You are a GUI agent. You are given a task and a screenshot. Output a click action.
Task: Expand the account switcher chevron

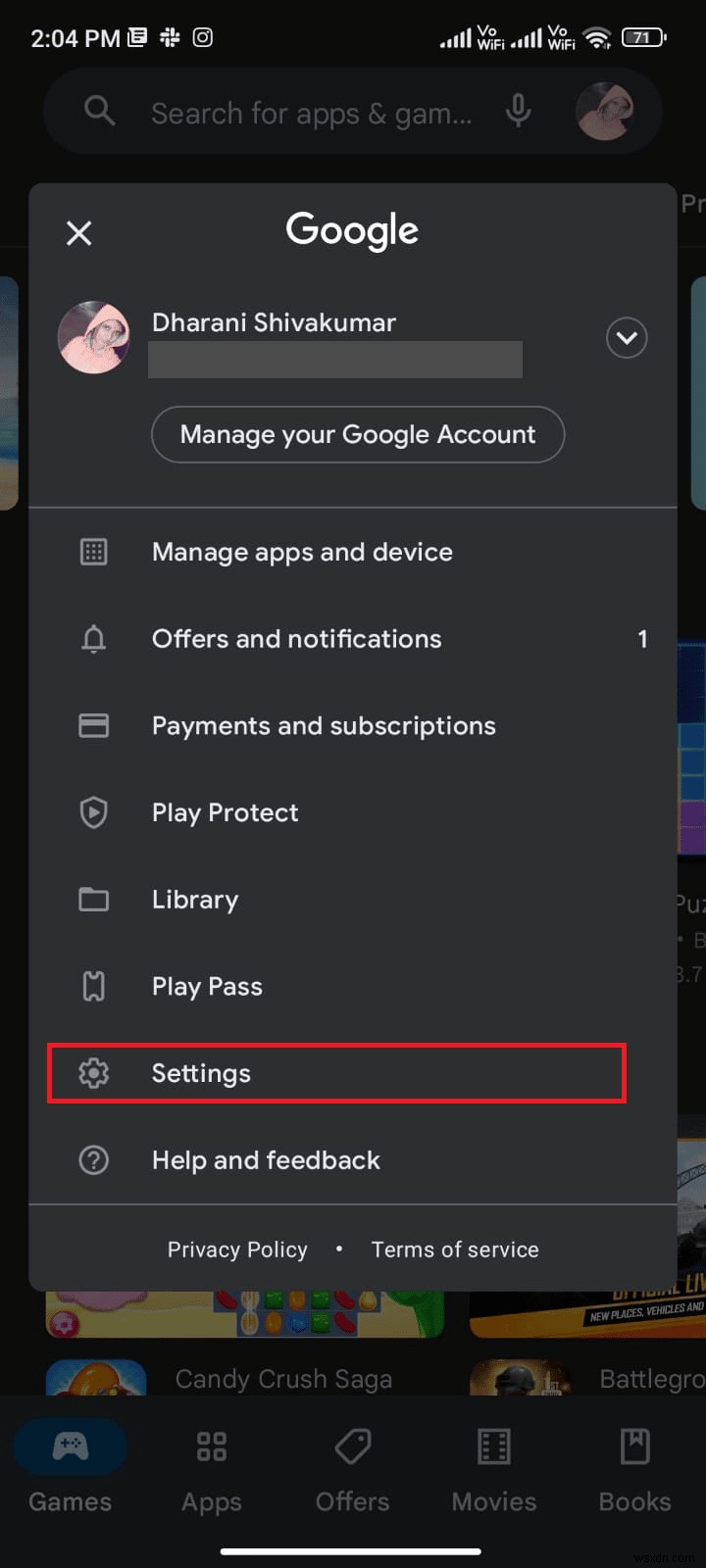pyautogui.click(x=627, y=337)
